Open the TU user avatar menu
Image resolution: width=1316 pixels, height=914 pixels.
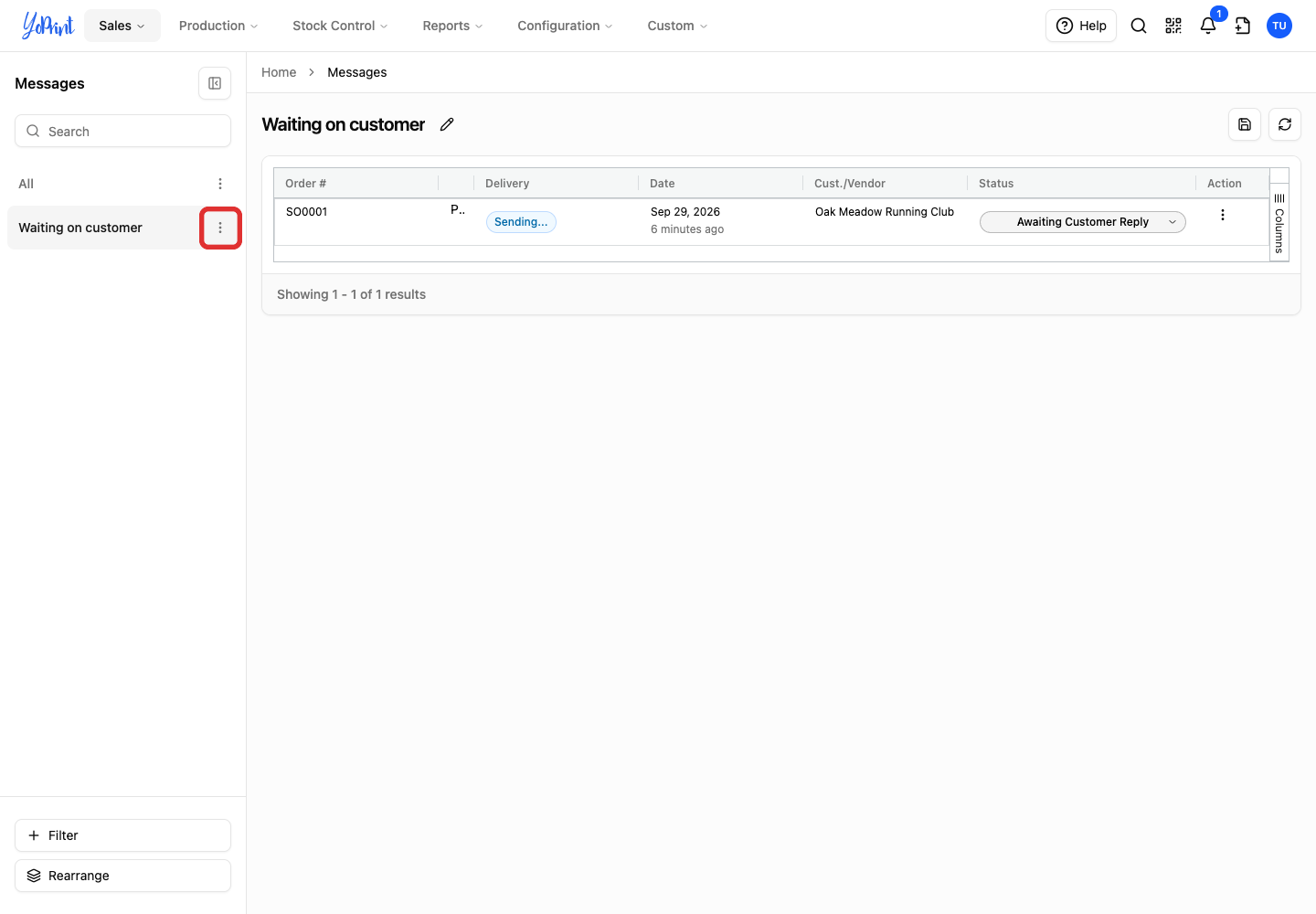coord(1279,26)
